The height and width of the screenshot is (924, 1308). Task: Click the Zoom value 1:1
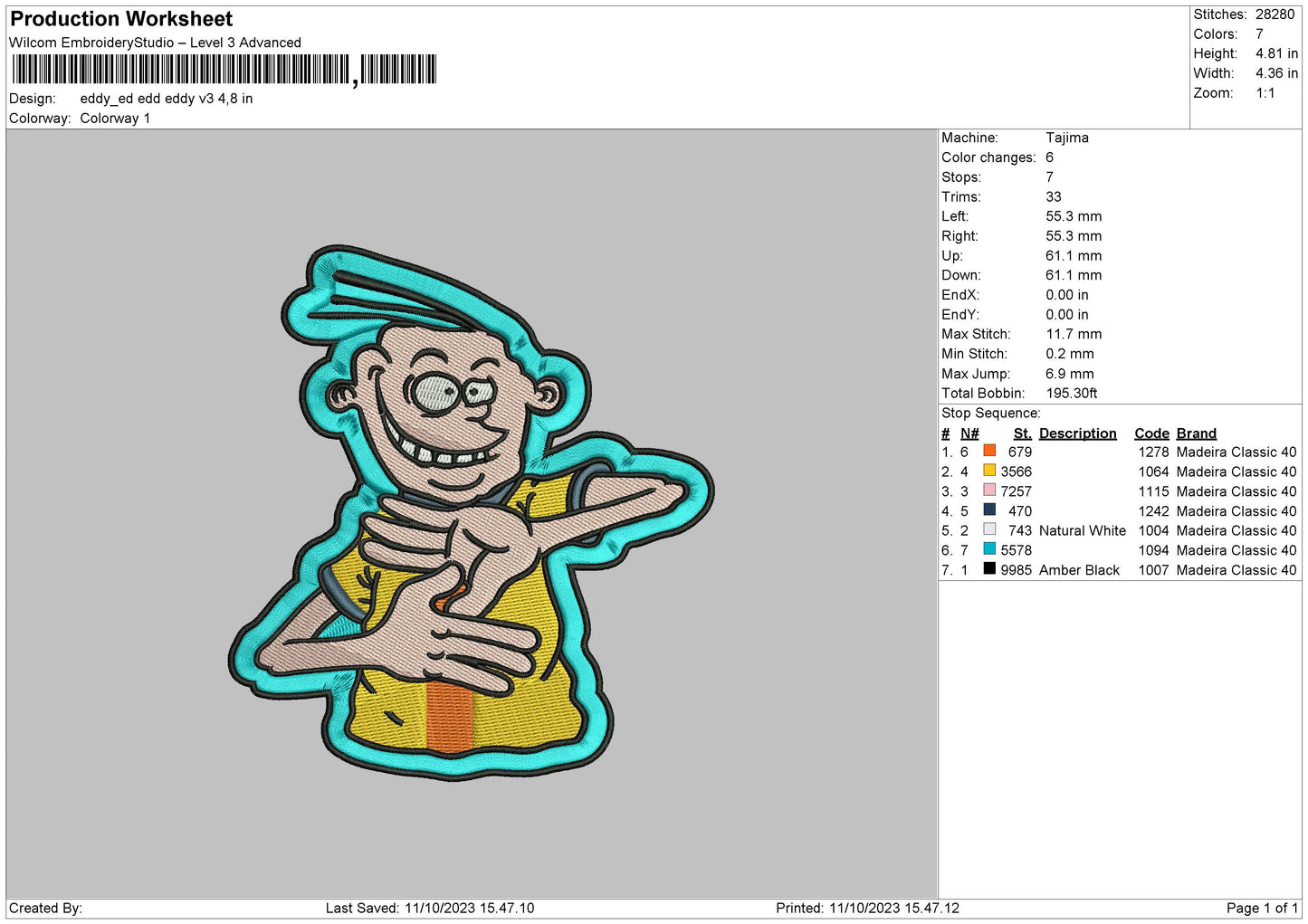tap(1265, 93)
